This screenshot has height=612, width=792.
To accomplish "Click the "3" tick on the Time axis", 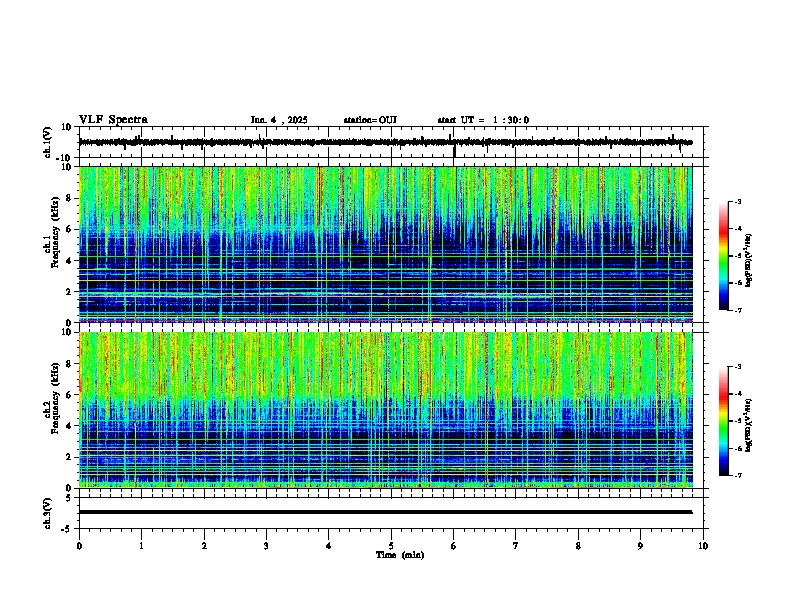I will (x=266, y=546).
